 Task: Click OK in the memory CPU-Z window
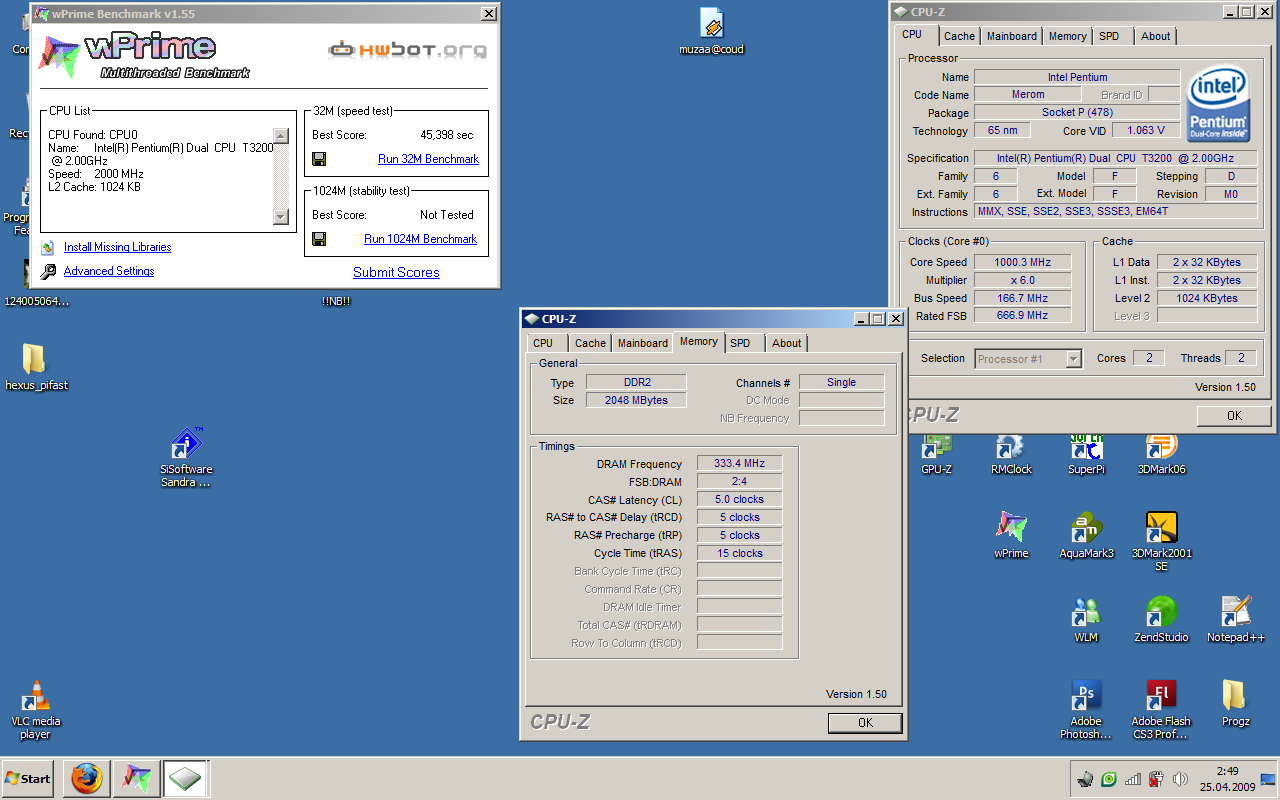click(x=865, y=722)
